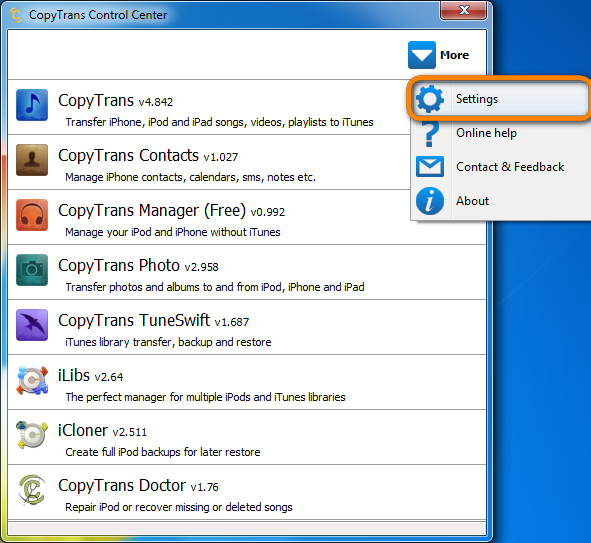Image resolution: width=591 pixels, height=543 pixels.
Task: Click the CopyTrans music note icon
Action: (x=32, y=105)
